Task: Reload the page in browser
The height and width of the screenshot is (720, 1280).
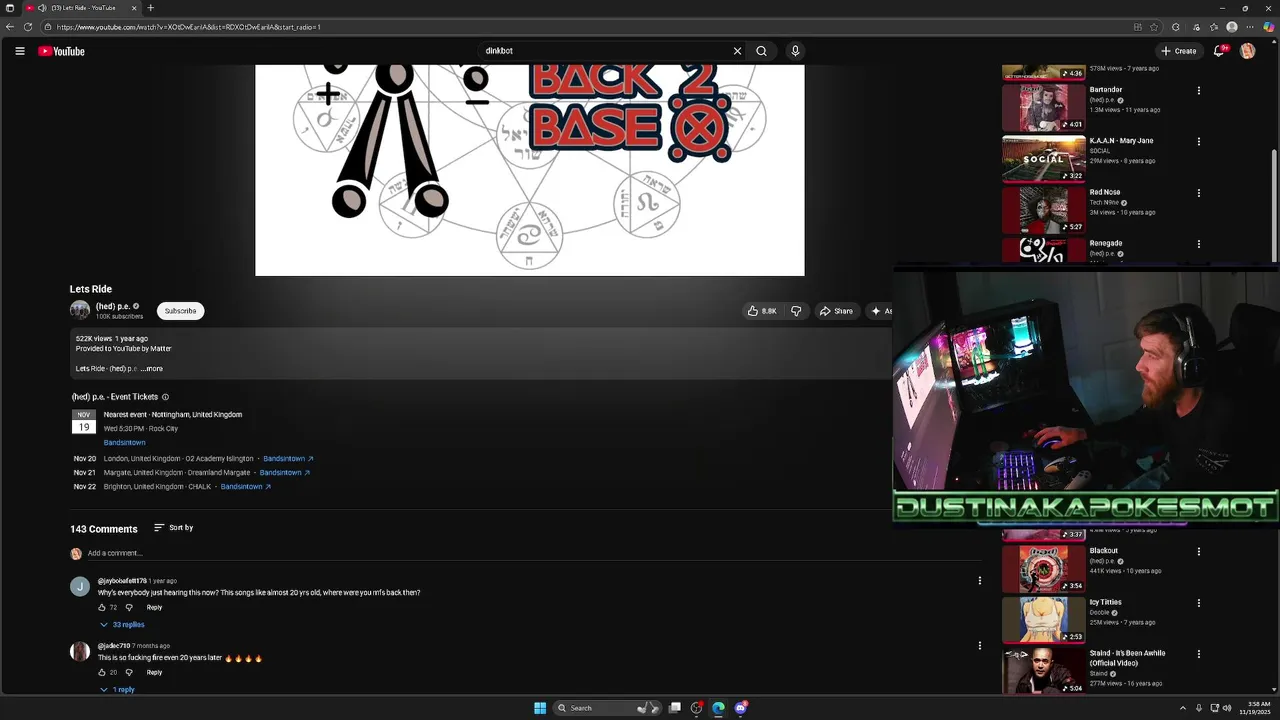Action: (28, 27)
